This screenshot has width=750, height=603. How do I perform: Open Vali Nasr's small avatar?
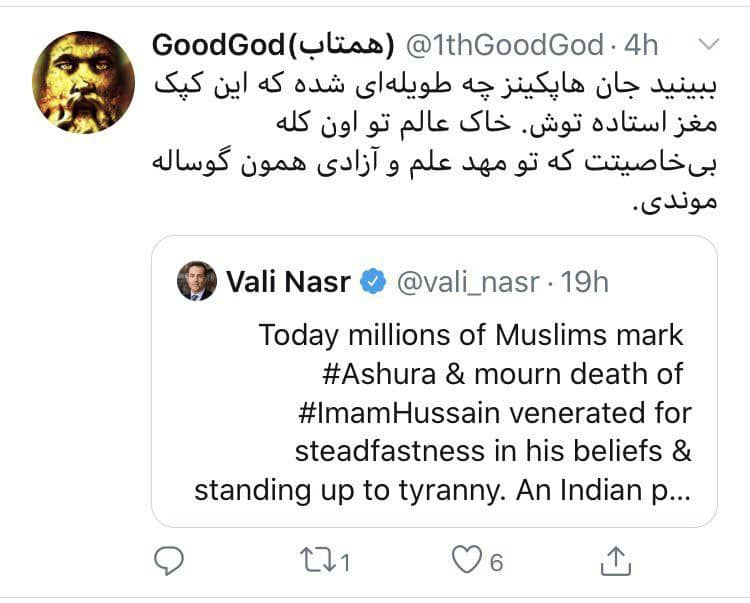(x=196, y=282)
